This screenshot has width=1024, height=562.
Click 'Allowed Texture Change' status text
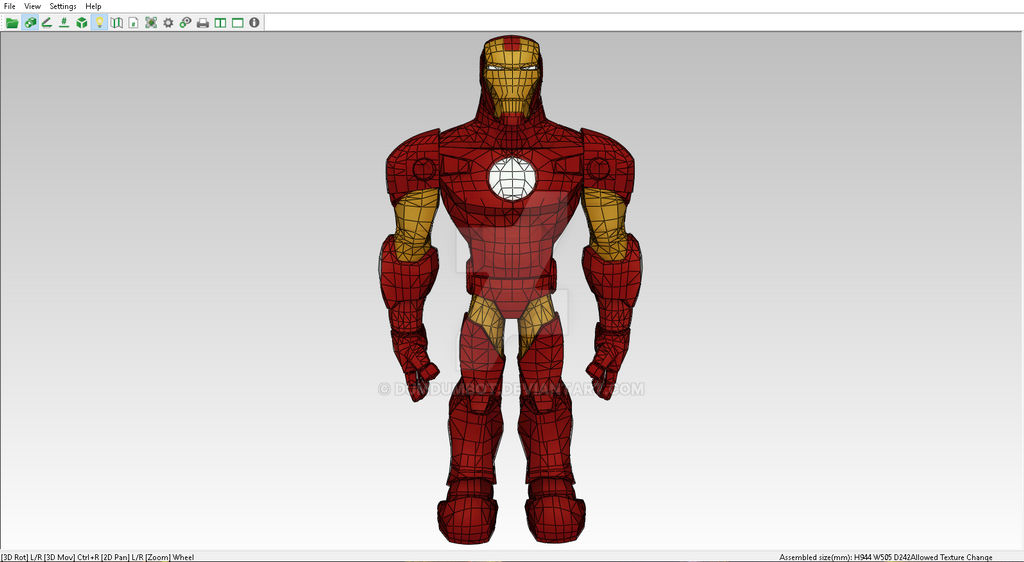pos(952,557)
